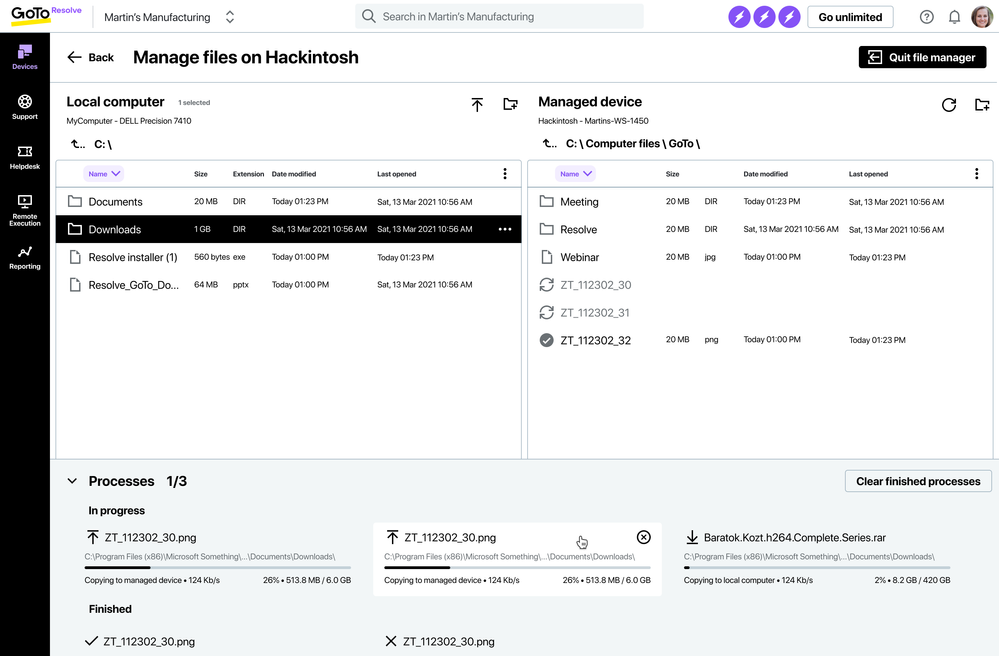Click the checkmark icon for ZT_112302_32
Viewport: 999px width, 656px height.
click(547, 340)
